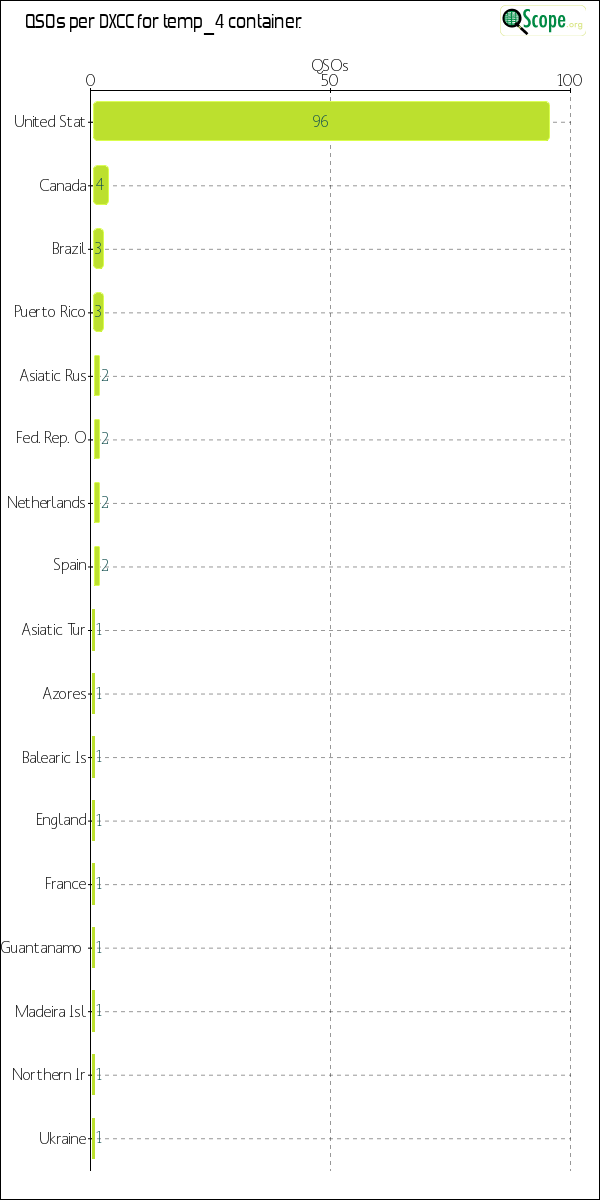The width and height of the screenshot is (600, 1200).
Task: Click the Northern Ireland label
Action: pyautogui.click(x=49, y=1075)
